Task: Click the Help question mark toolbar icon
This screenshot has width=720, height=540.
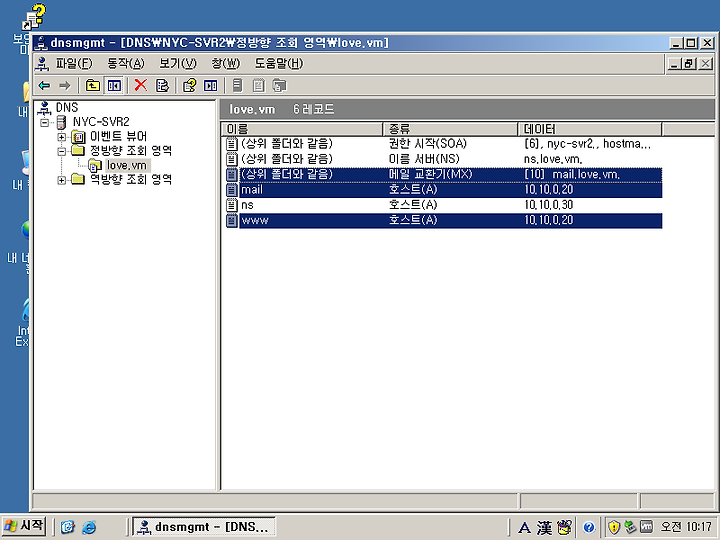Action: [x=189, y=85]
